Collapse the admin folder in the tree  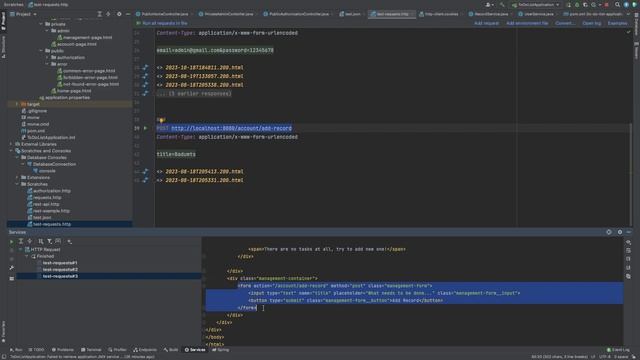click(x=47, y=31)
